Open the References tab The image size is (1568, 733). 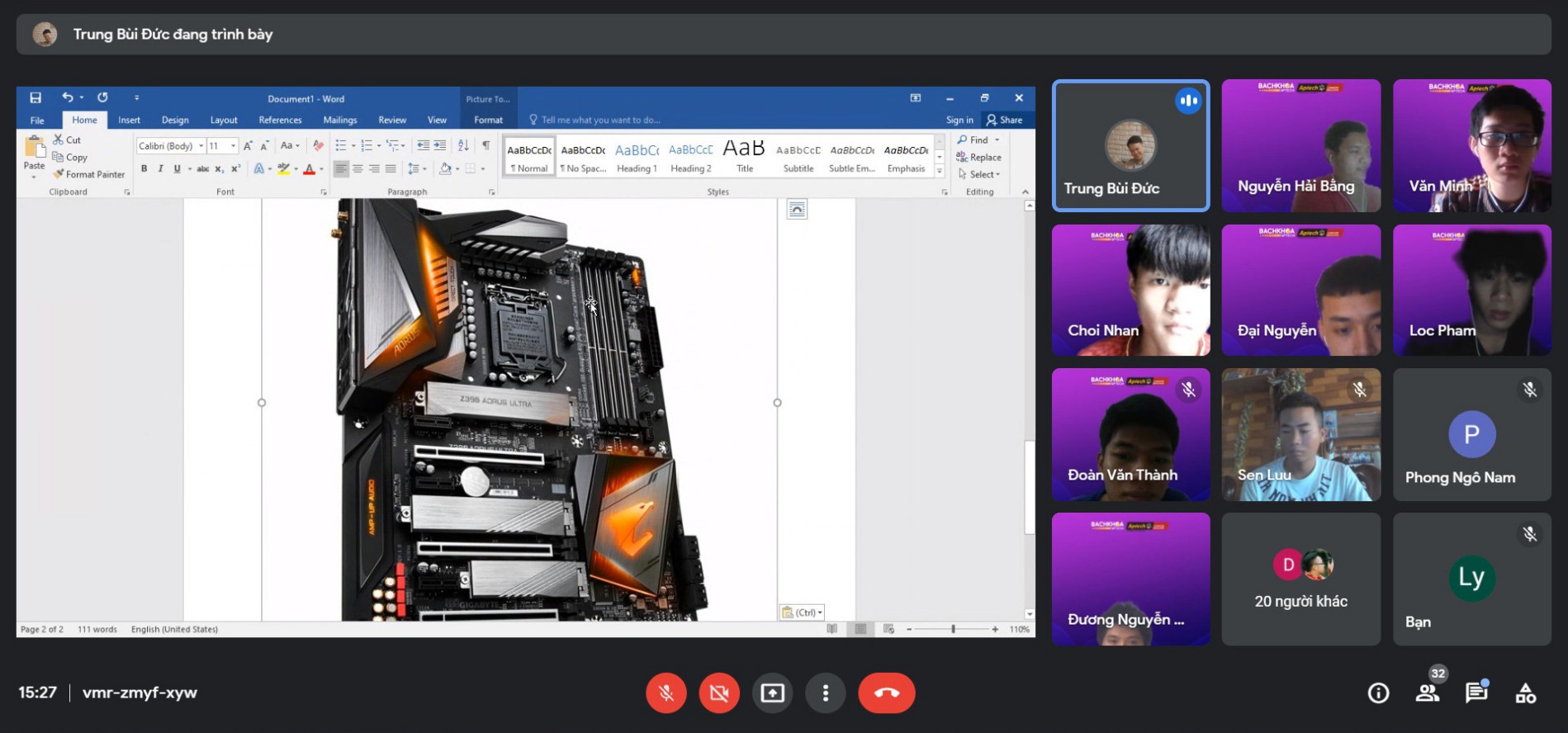click(x=280, y=121)
